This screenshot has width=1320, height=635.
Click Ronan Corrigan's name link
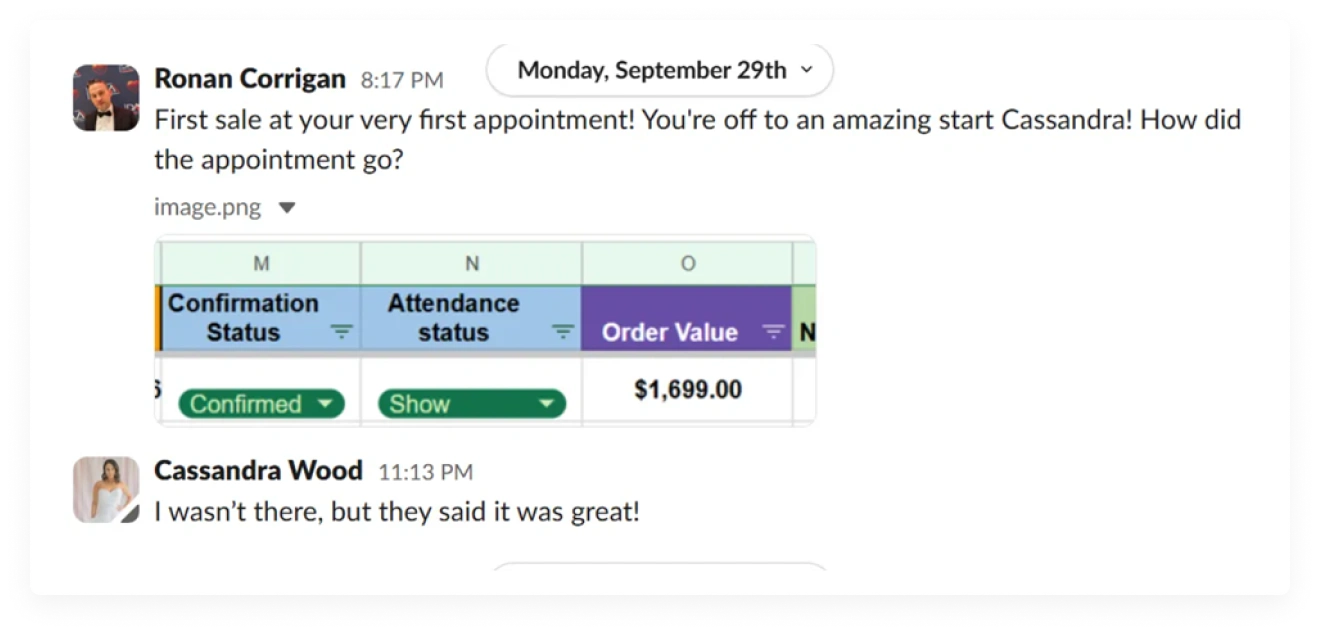[x=250, y=78]
